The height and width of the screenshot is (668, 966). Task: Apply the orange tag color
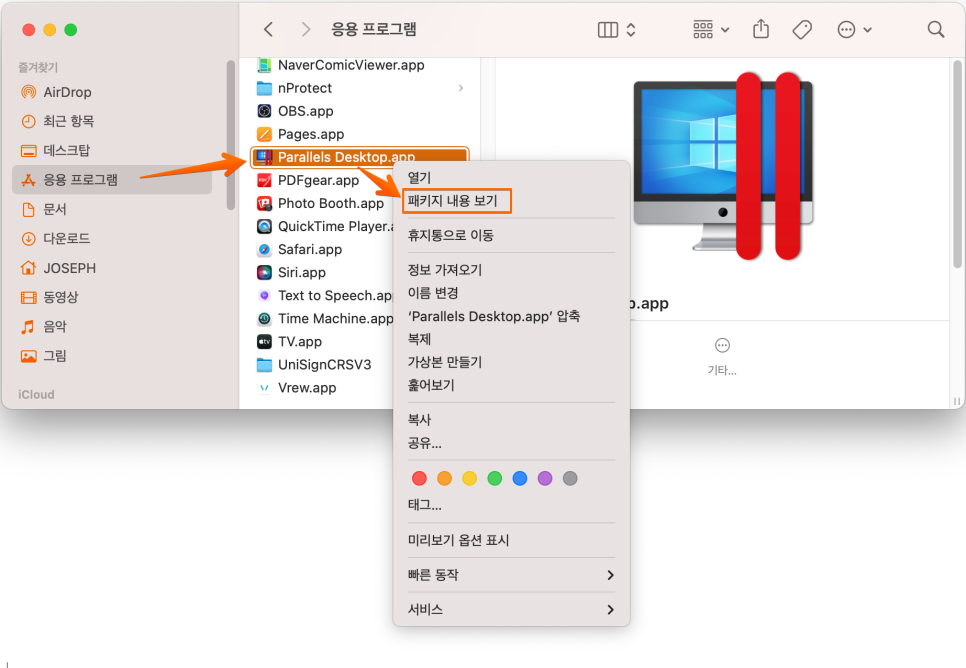click(x=444, y=478)
